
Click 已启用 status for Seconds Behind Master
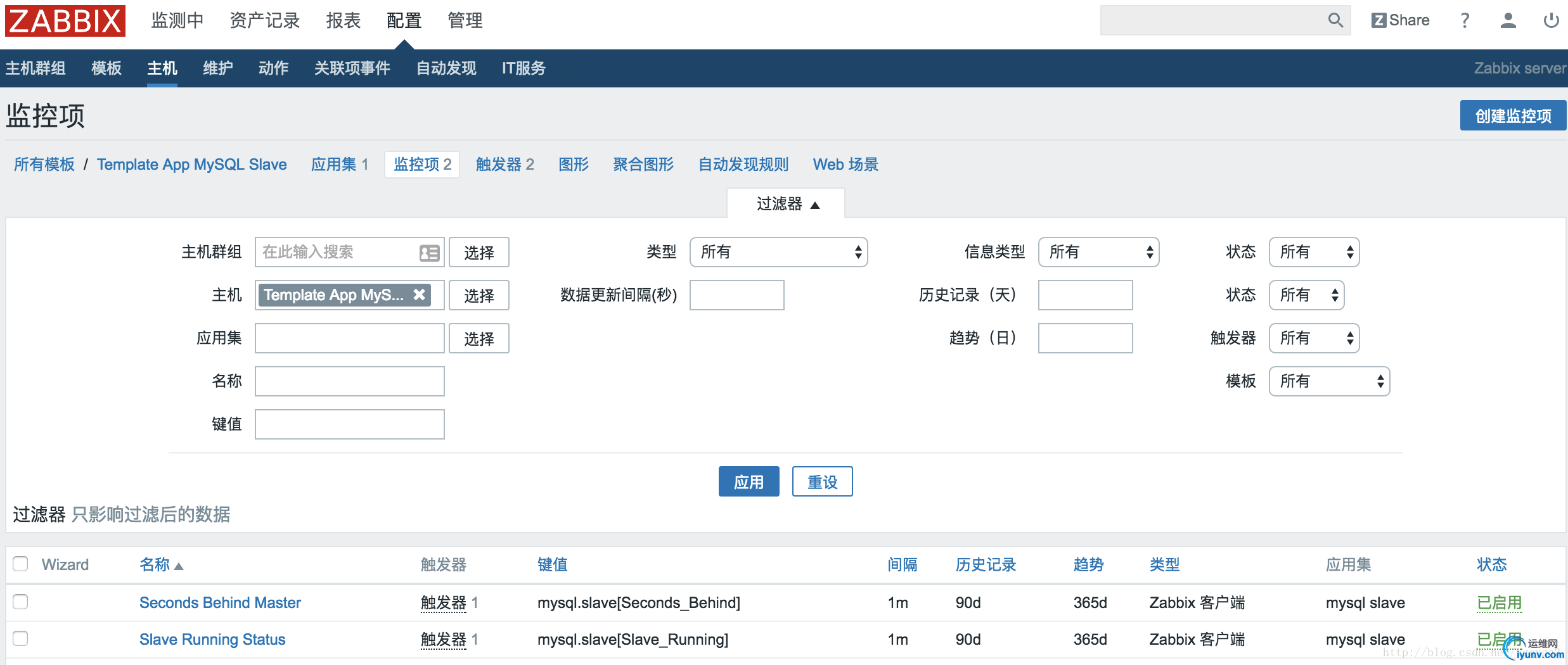coord(1499,603)
